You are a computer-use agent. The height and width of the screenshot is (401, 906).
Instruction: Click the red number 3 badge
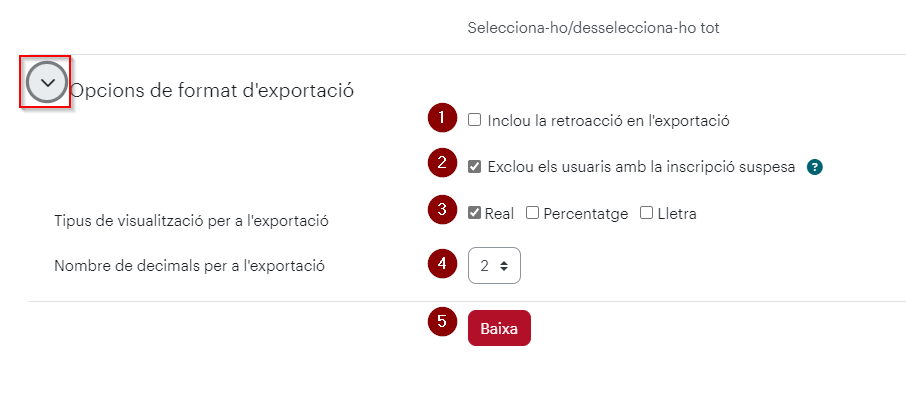[x=442, y=209]
